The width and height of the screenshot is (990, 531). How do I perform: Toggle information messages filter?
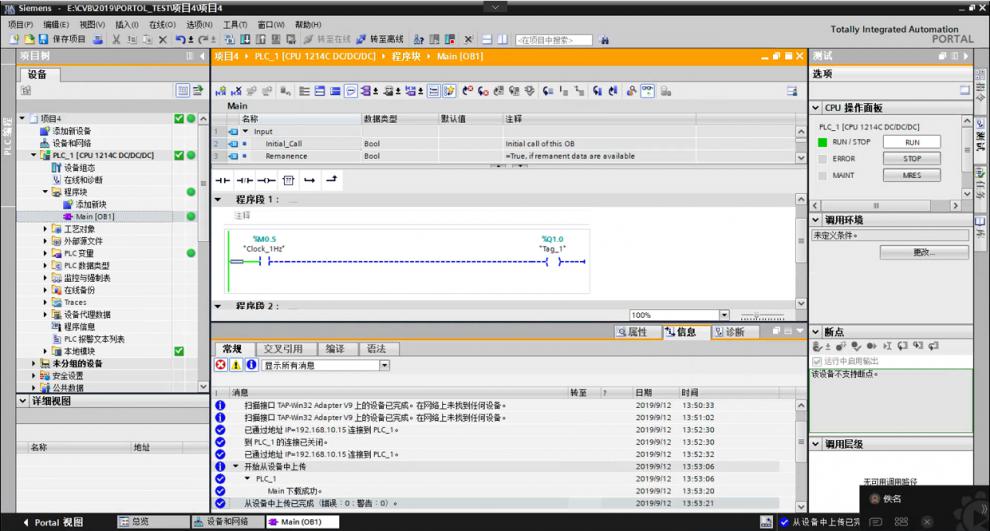click(x=251, y=365)
